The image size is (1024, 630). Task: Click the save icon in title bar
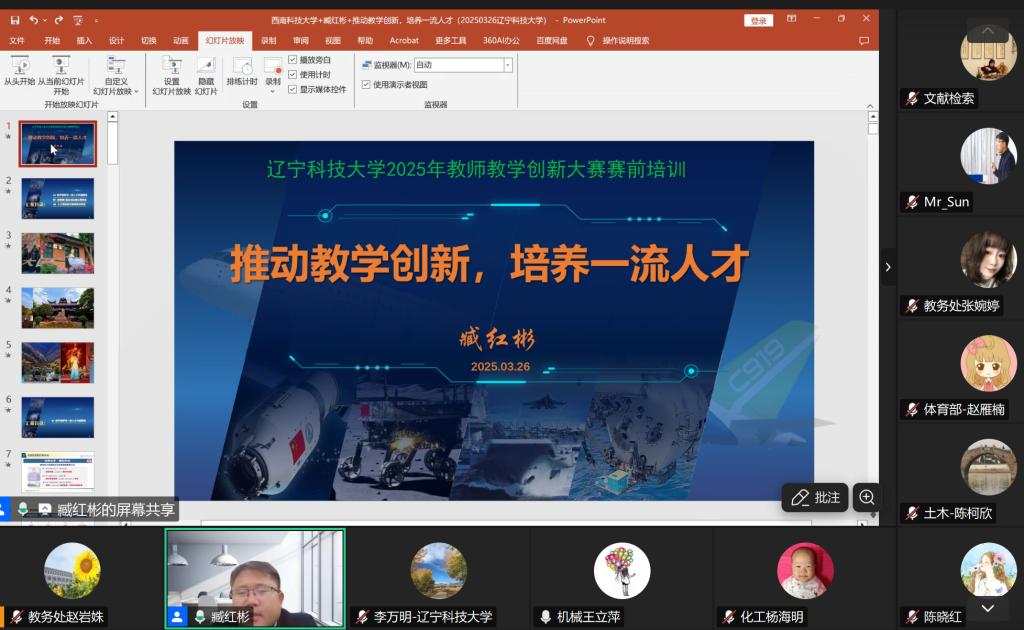coord(14,19)
